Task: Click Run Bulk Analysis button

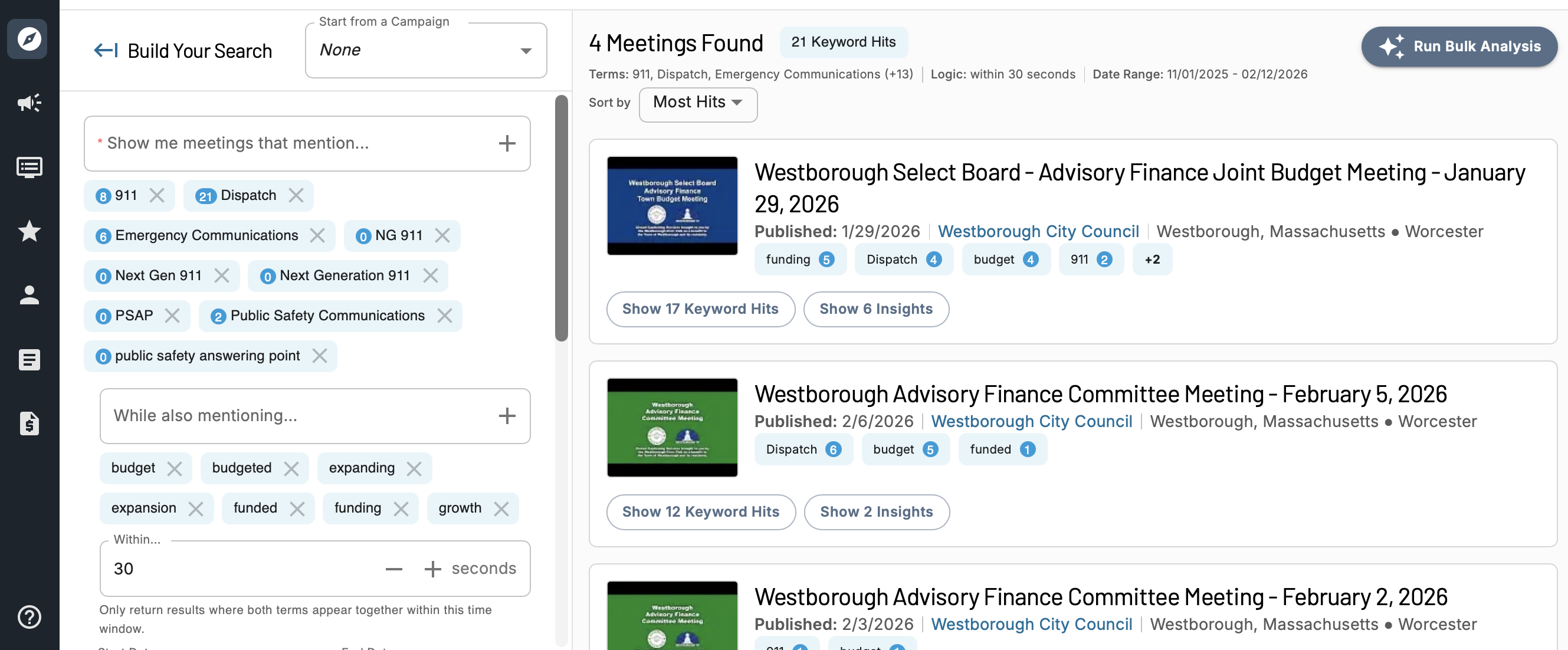Action: coord(1458,46)
